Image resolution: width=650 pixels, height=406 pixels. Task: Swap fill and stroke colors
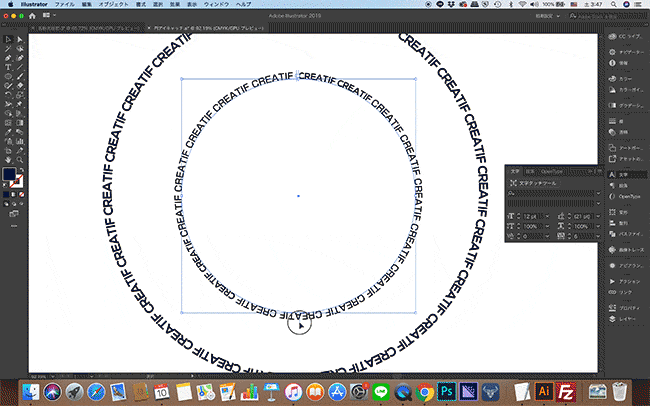coord(22,170)
